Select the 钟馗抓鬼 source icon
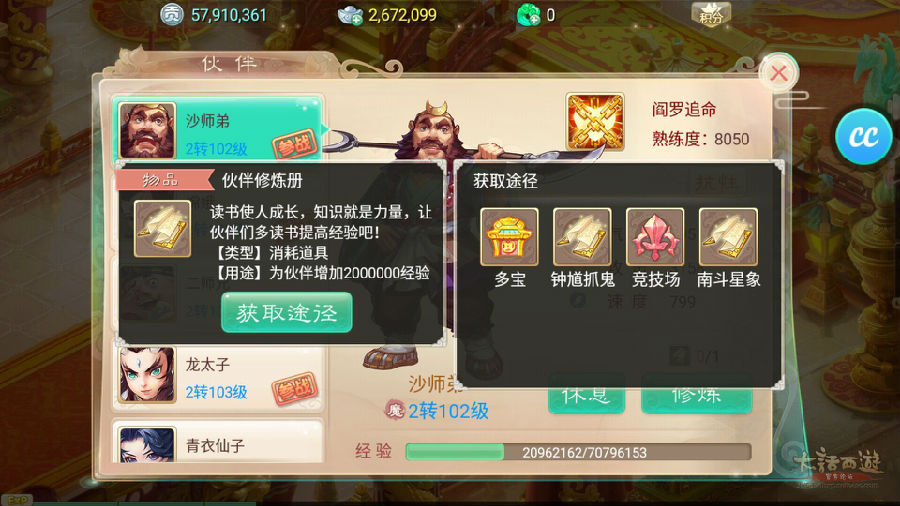The height and width of the screenshot is (506, 900). coord(582,237)
